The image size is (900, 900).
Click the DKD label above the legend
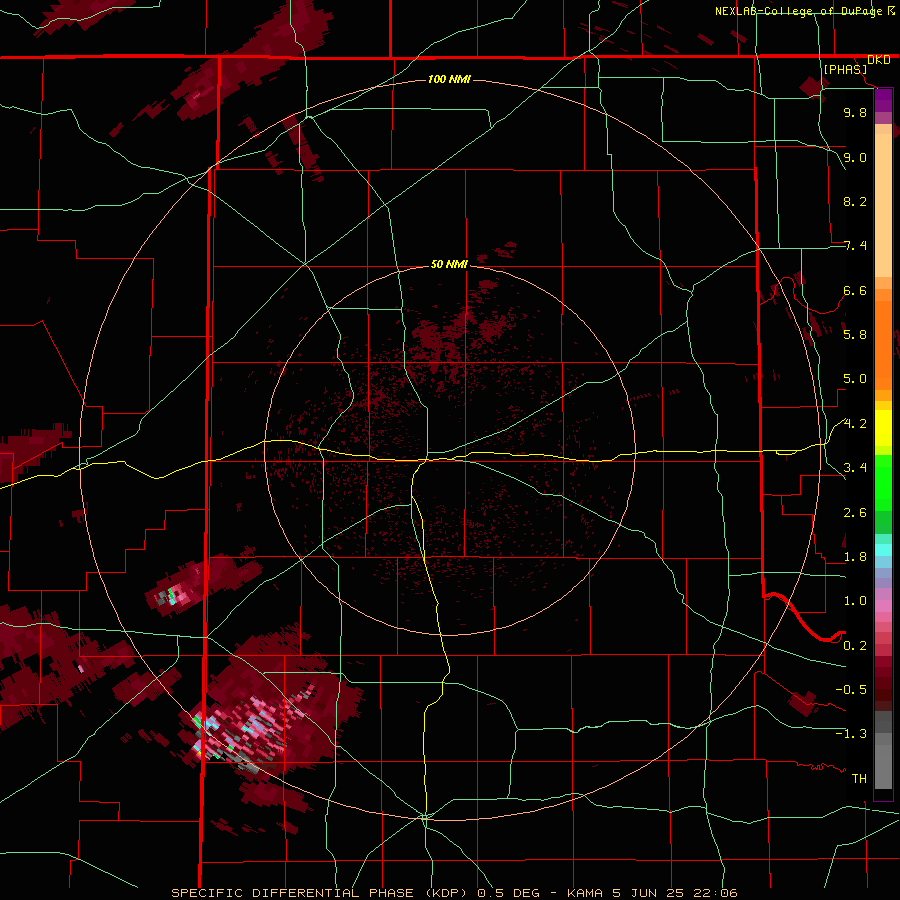coord(879,60)
